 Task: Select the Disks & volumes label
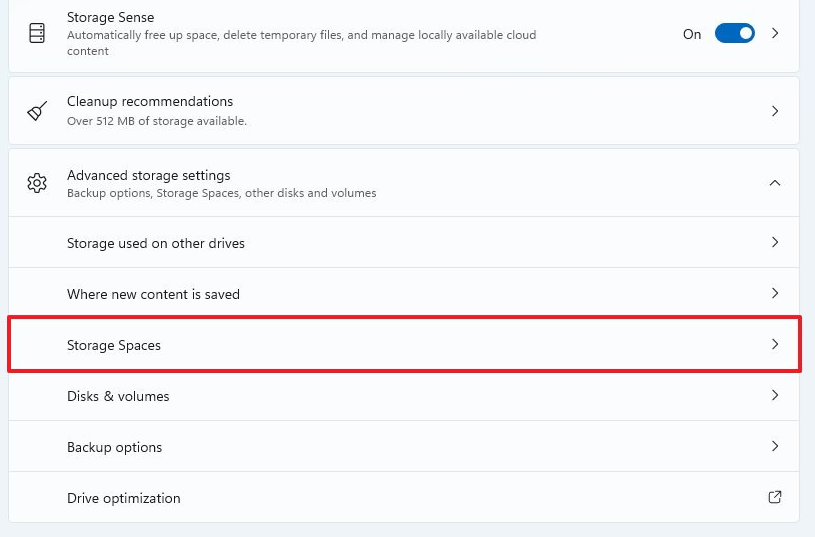tap(118, 396)
